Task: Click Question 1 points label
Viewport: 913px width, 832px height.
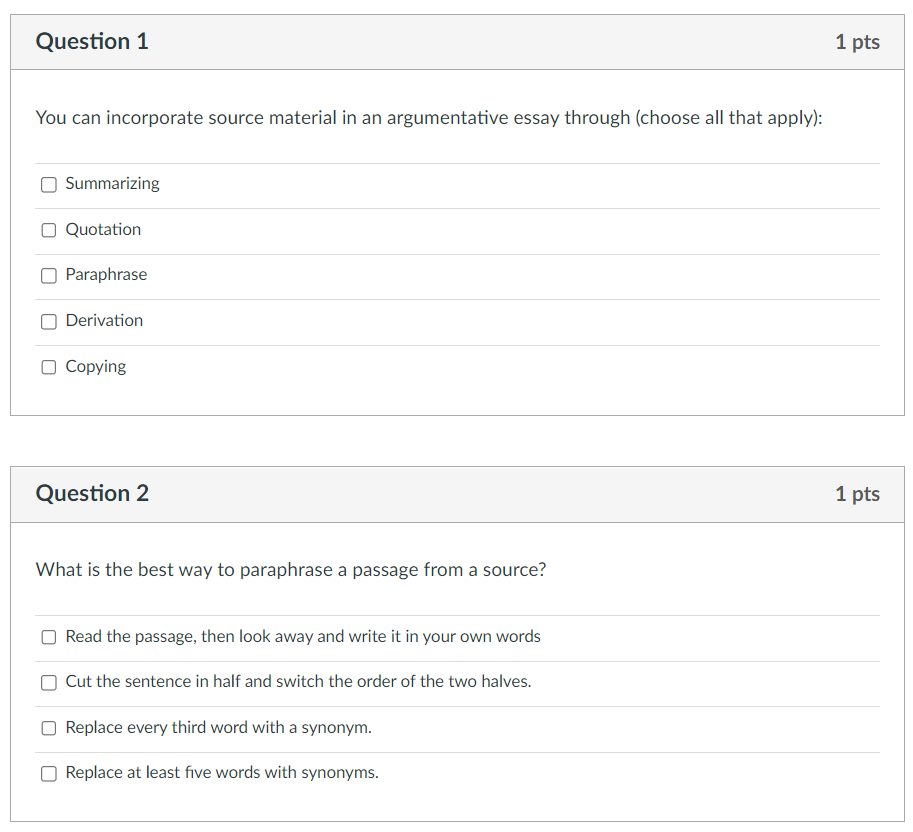Action: 857,42
